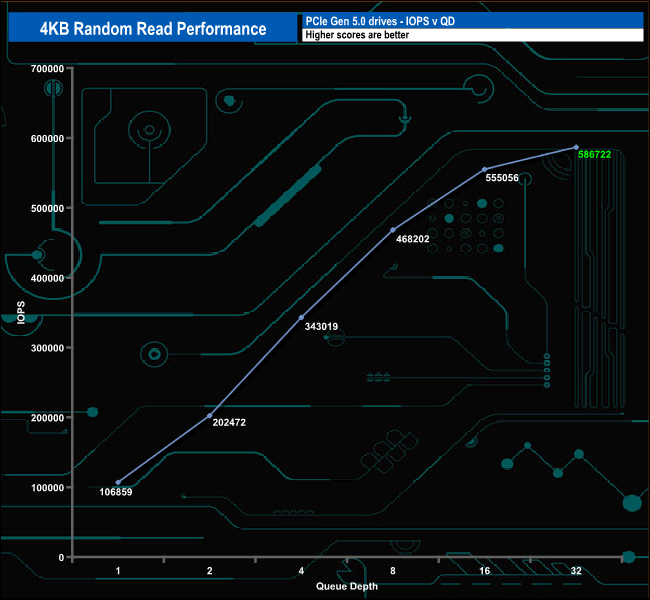Click the 300000 tick label on Y axis
Screen dimensions: 650x600
coord(46,348)
